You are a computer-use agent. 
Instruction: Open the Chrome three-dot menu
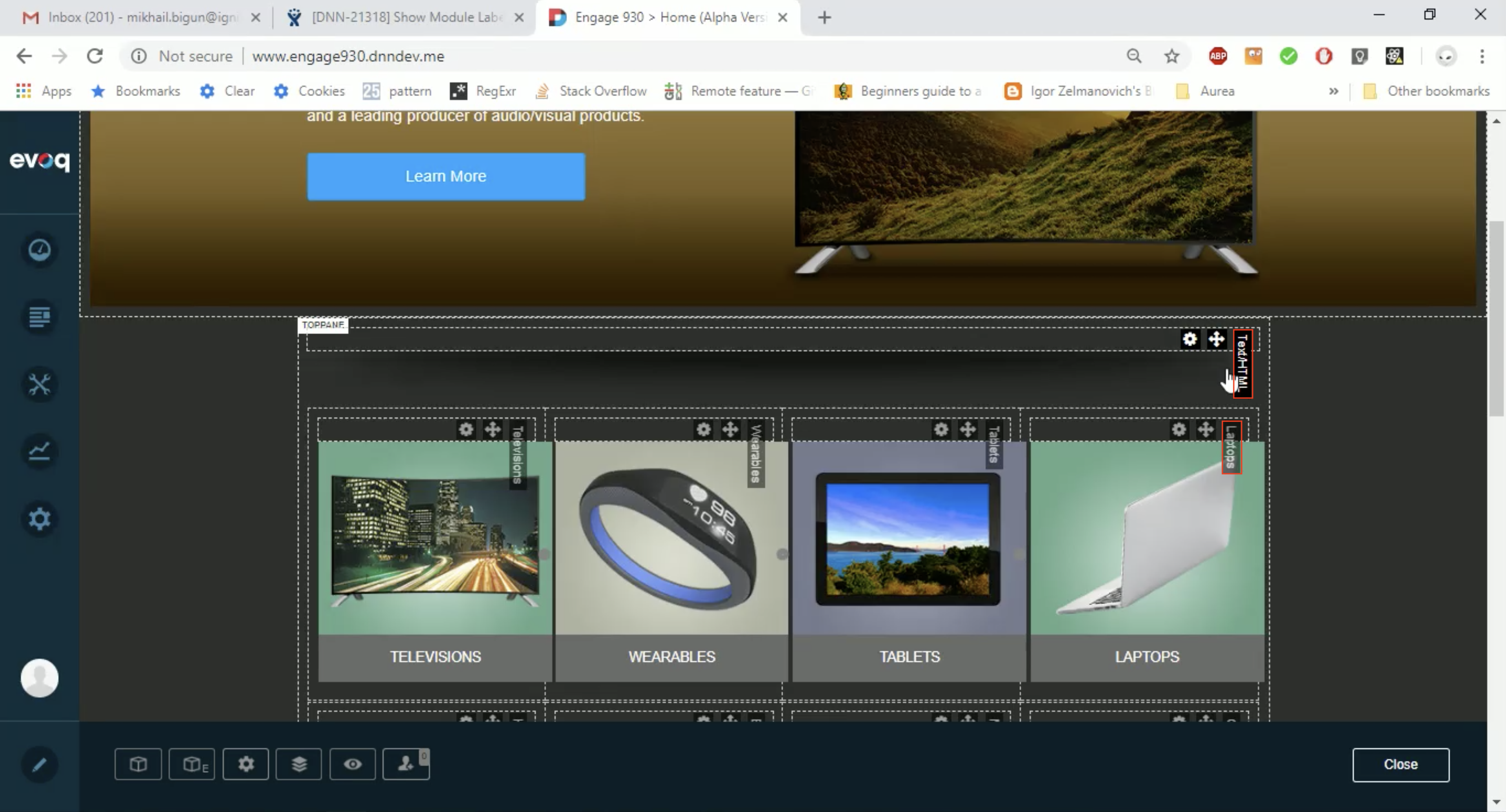[x=1482, y=56]
